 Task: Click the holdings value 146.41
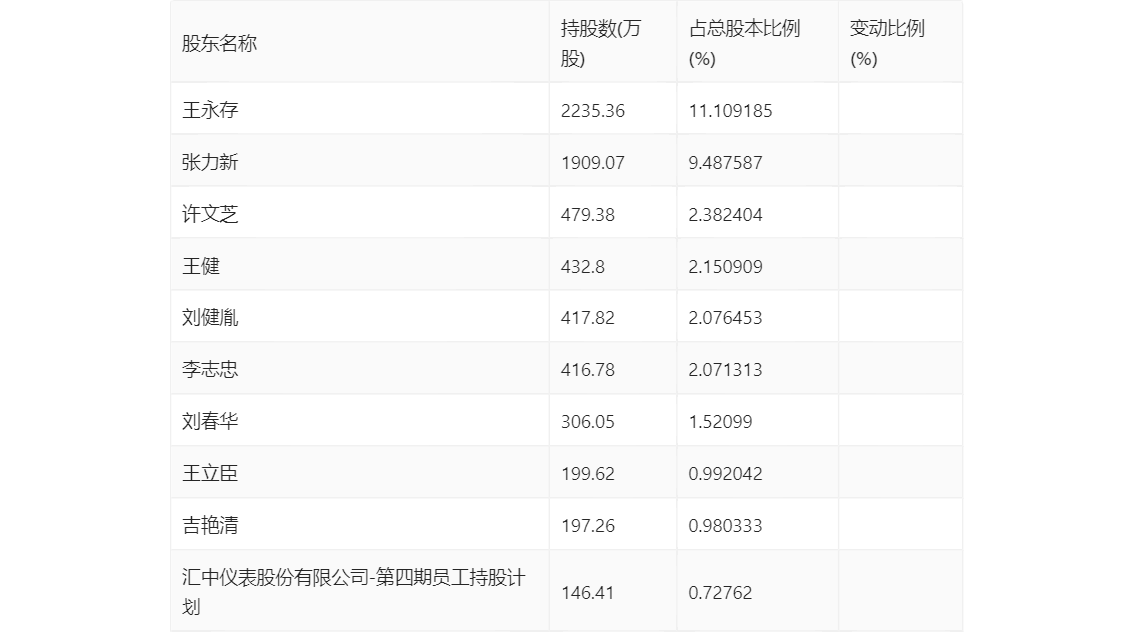588,593
